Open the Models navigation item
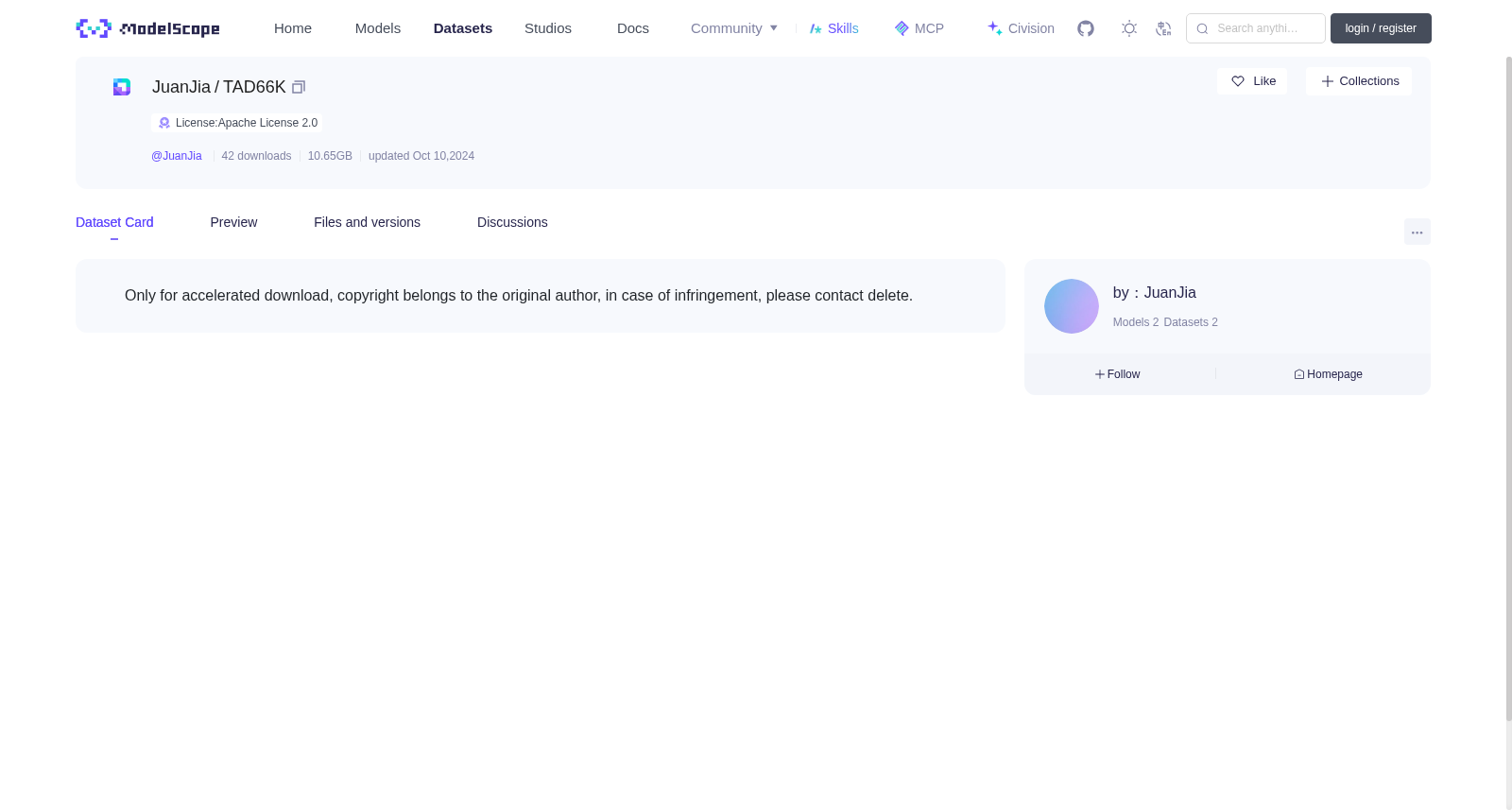This screenshot has width=1512, height=810. click(x=378, y=28)
